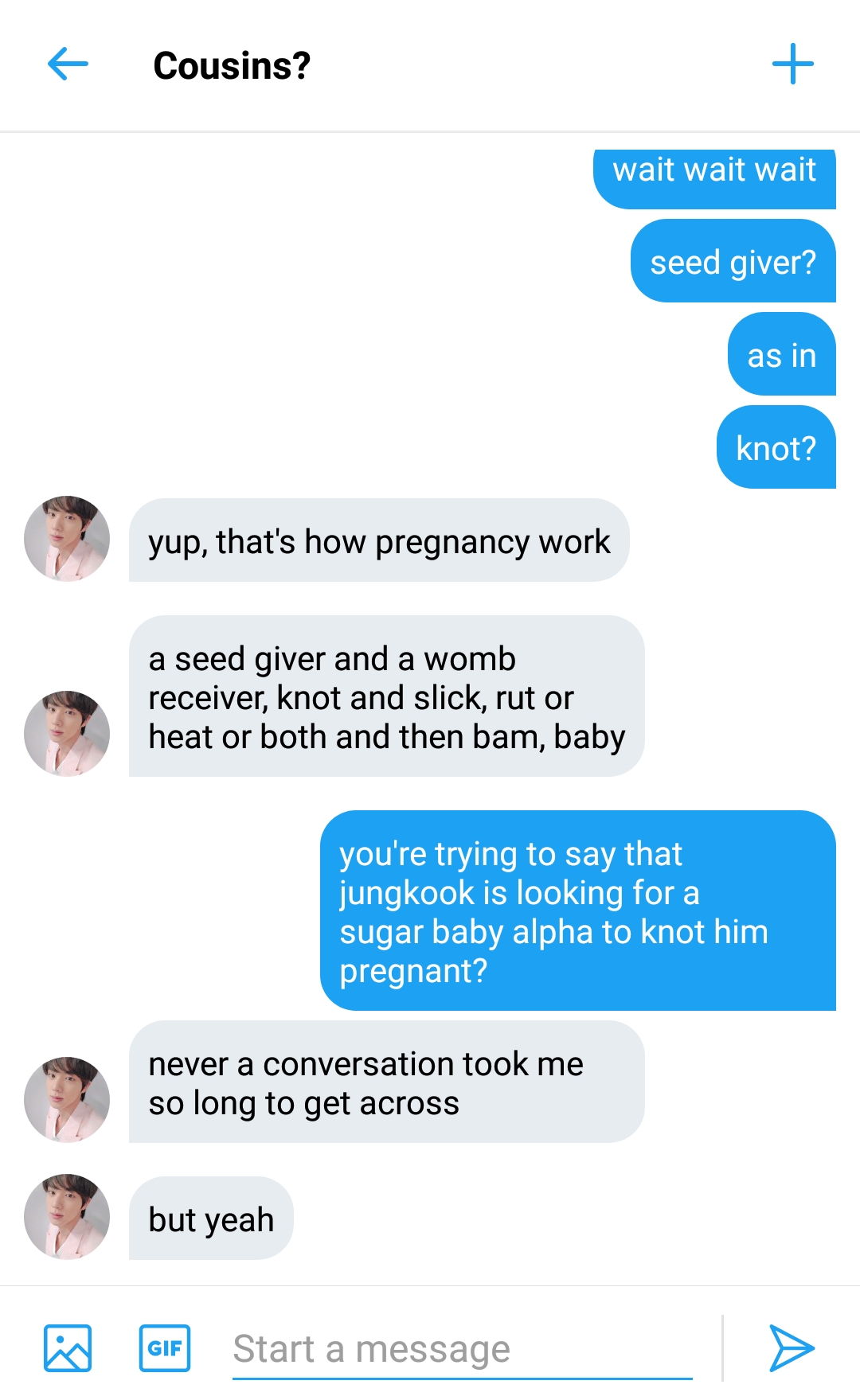
Task: Tap the plus icon in header
Action: 792,64
